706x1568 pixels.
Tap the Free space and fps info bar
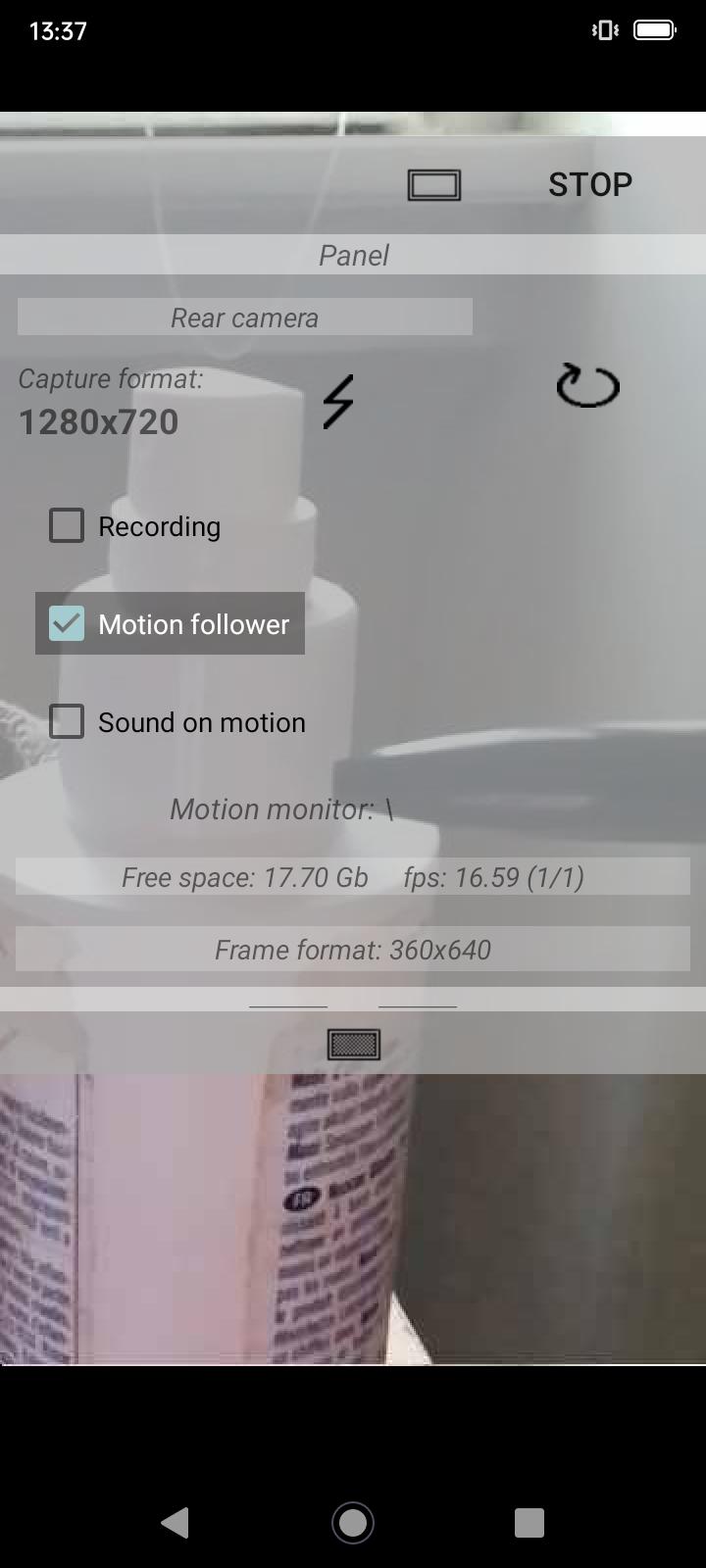click(353, 877)
